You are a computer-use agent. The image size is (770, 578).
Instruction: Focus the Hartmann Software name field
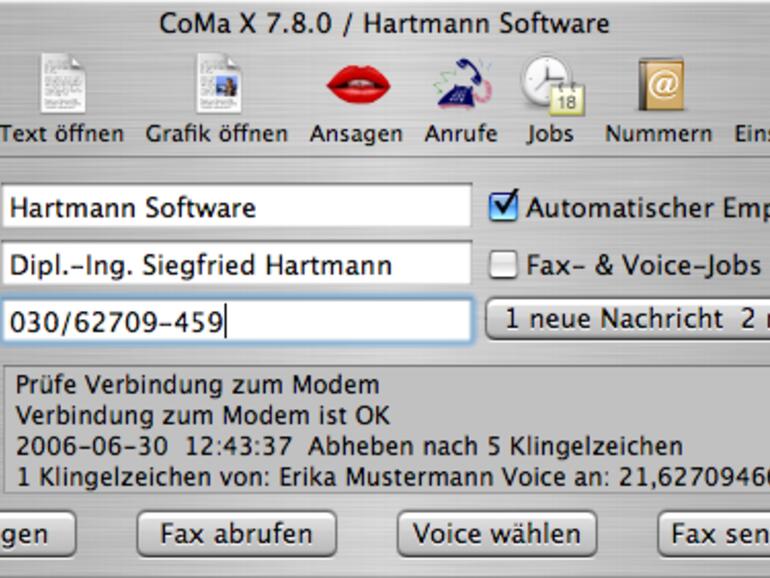coord(237,206)
